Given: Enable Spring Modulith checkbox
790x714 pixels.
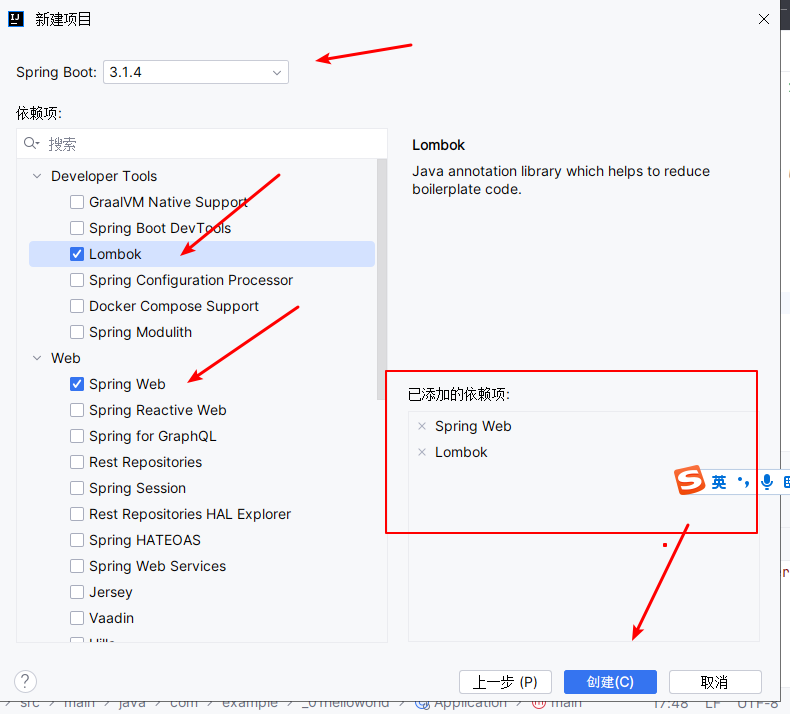Looking at the screenshot, I should click(x=77, y=332).
